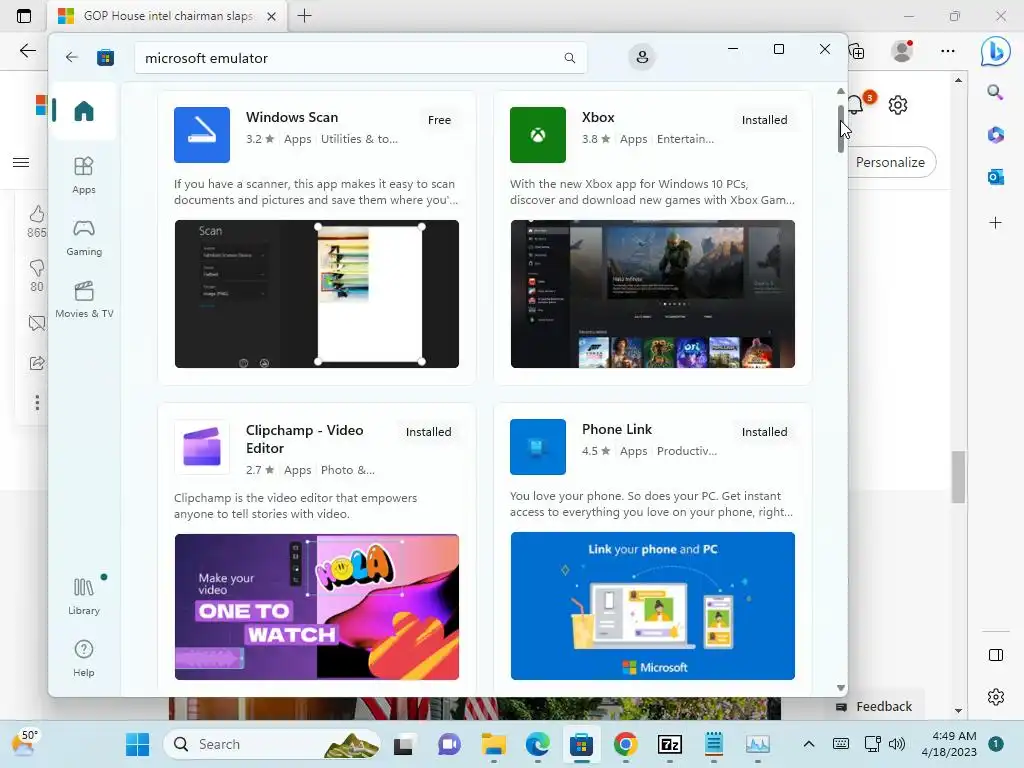Click the Edge browser back arrow

tap(27, 51)
